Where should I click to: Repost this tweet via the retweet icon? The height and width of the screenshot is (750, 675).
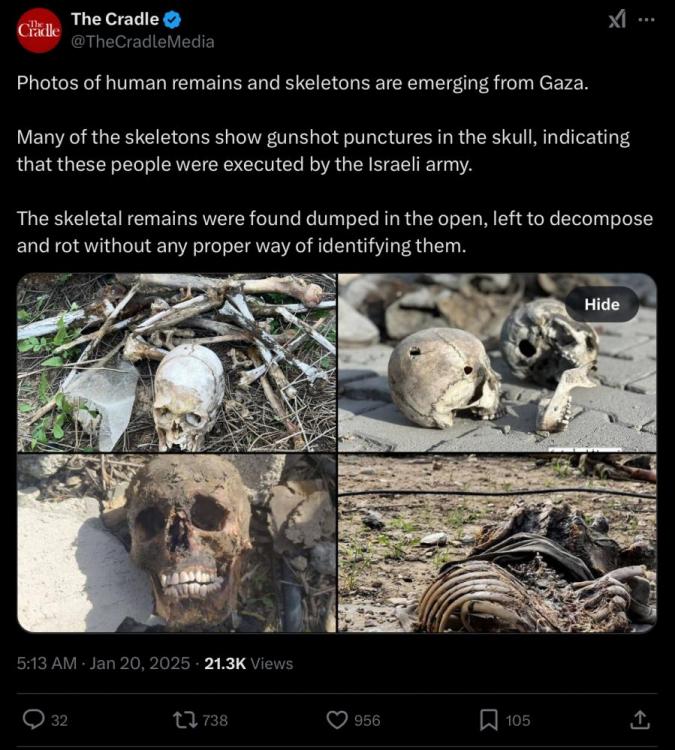(x=185, y=720)
